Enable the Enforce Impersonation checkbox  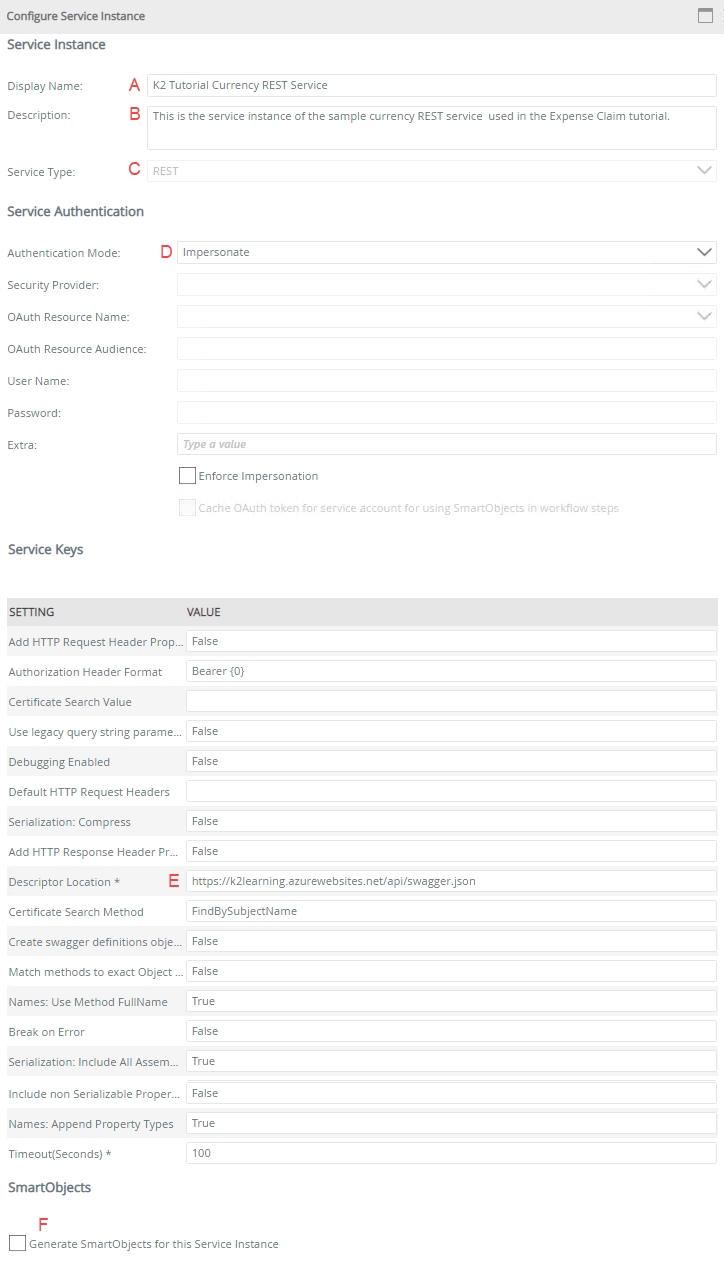(187, 475)
